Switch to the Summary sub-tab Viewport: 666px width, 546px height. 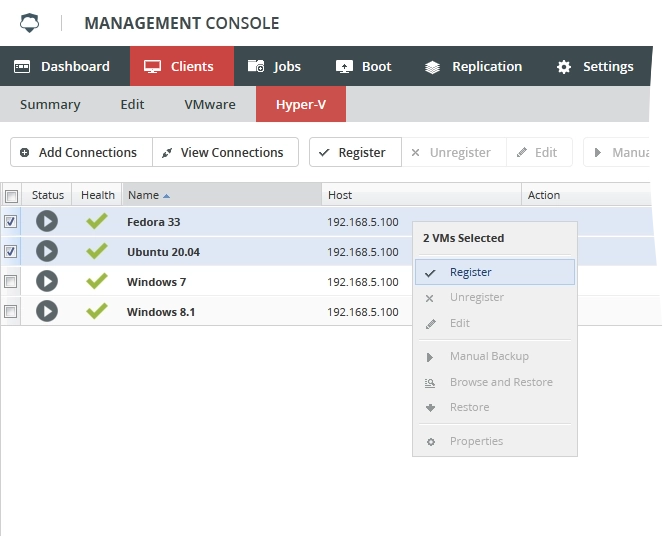coord(50,104)
